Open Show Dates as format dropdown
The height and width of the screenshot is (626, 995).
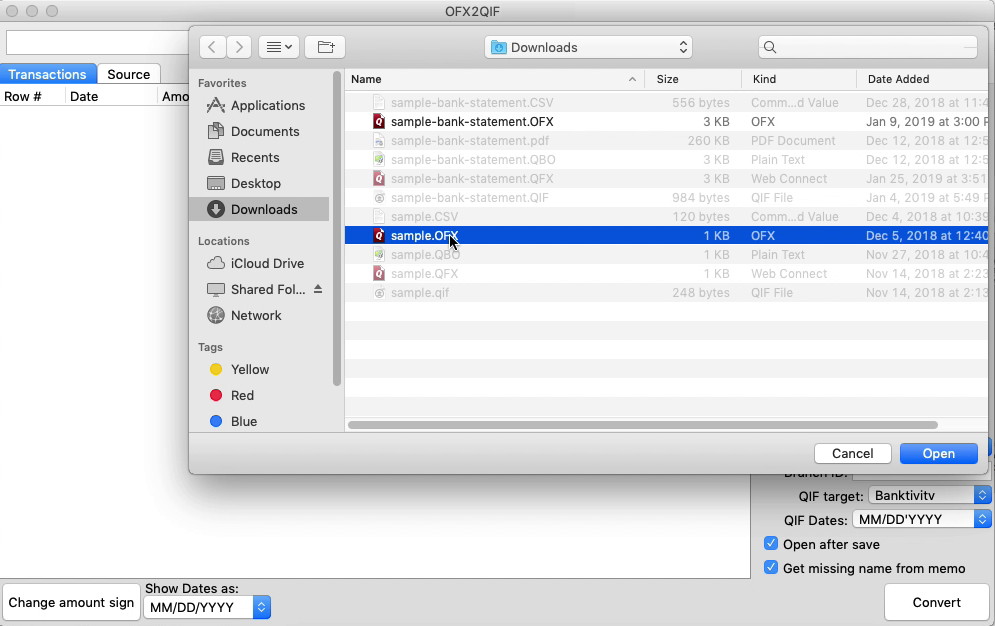click(x=208, y=608)
